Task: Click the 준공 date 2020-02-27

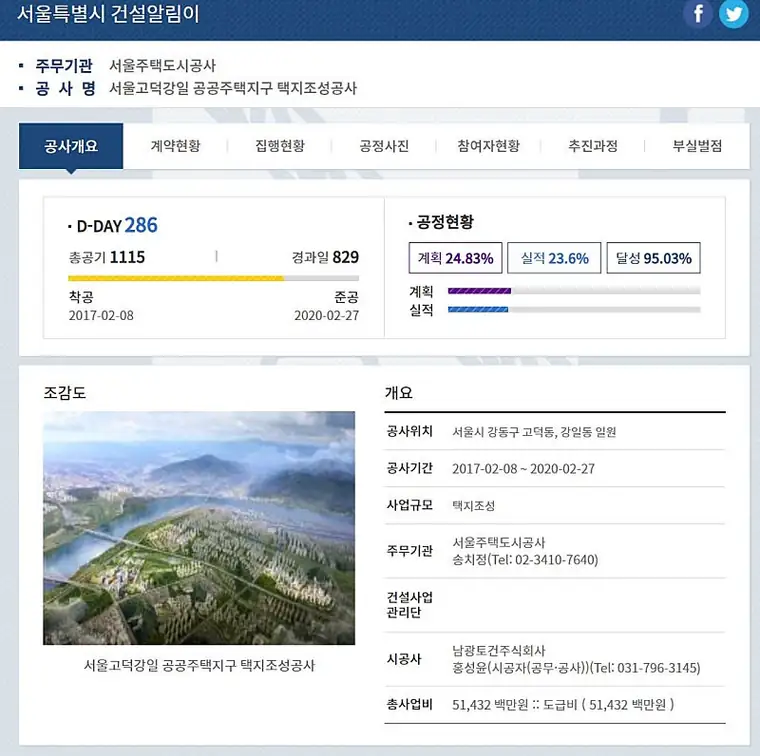Action: 326,315
